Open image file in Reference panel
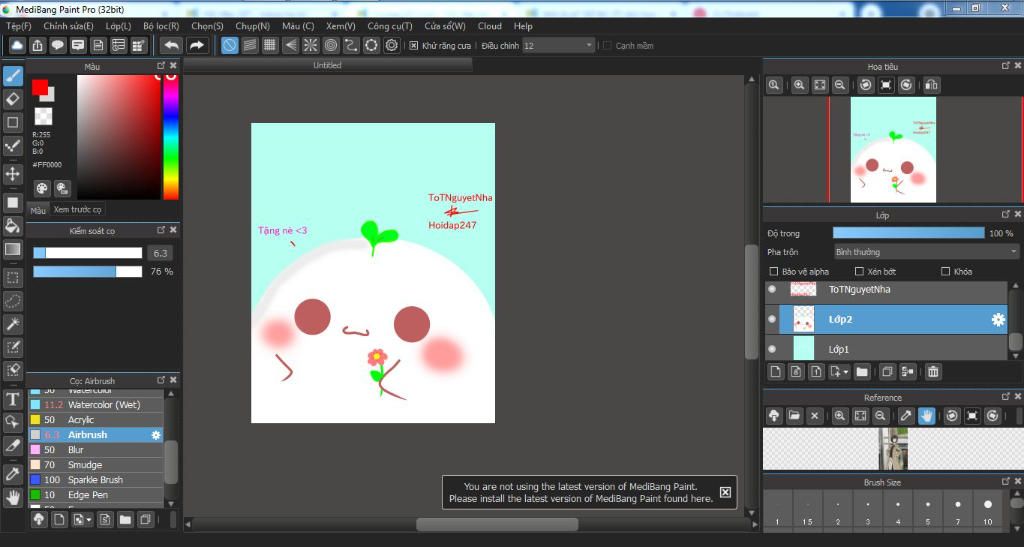The image size is (1024, 547). 794,415
